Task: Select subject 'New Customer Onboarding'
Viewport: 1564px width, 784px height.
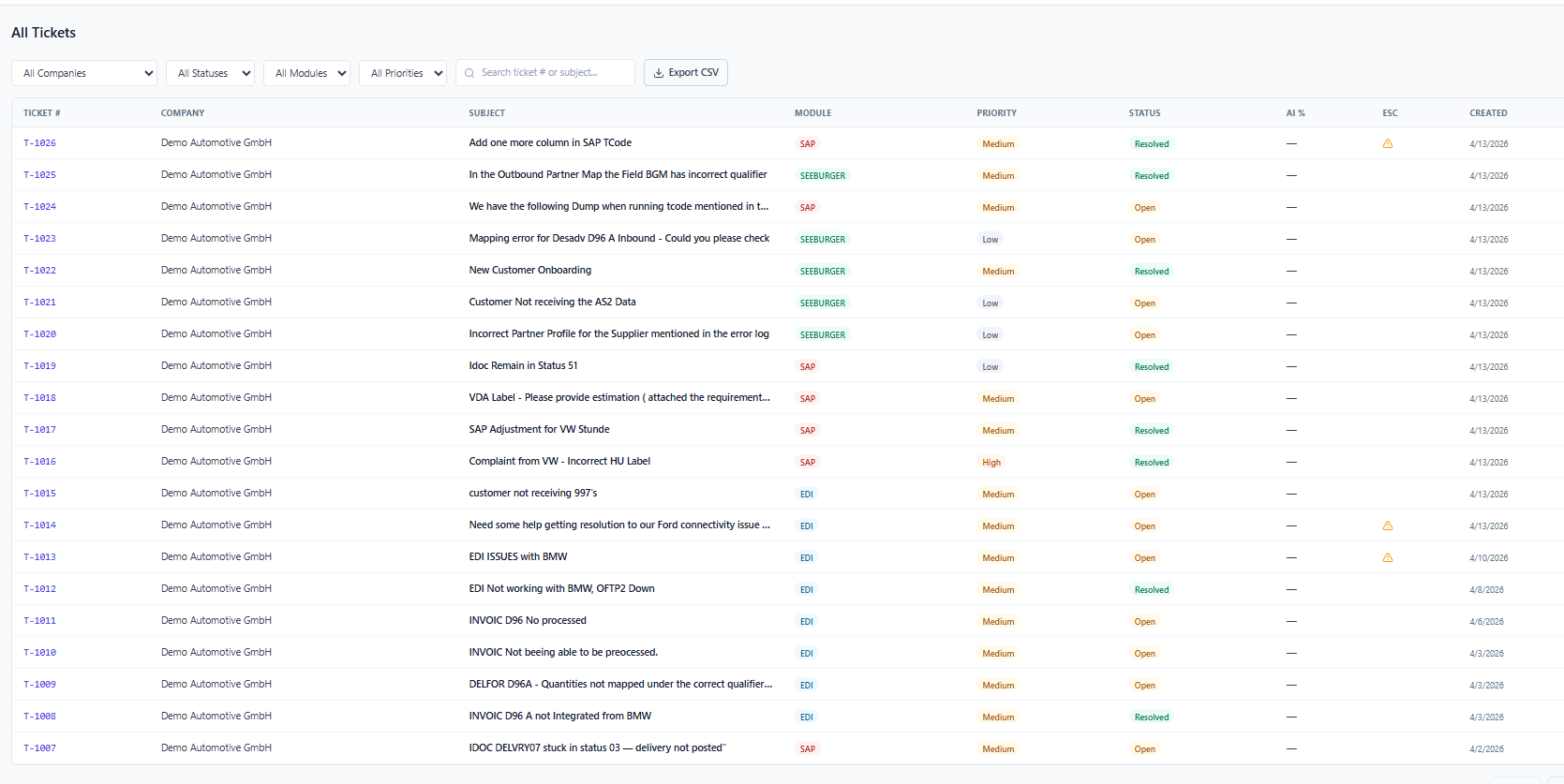Action: tap(530, 270)
